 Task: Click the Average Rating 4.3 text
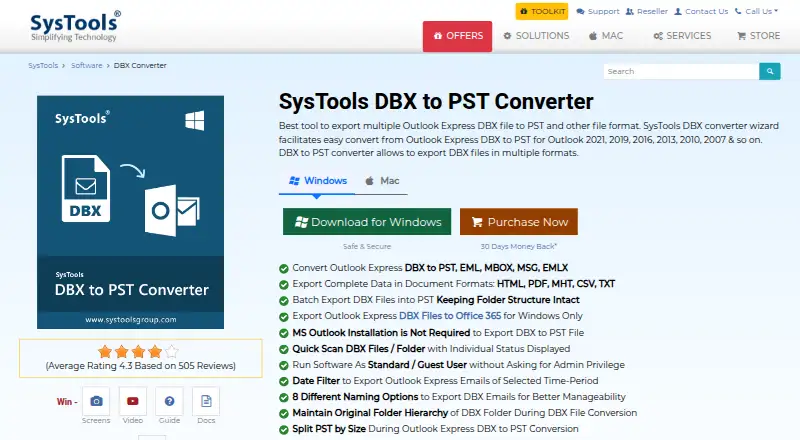click(141, 366)
